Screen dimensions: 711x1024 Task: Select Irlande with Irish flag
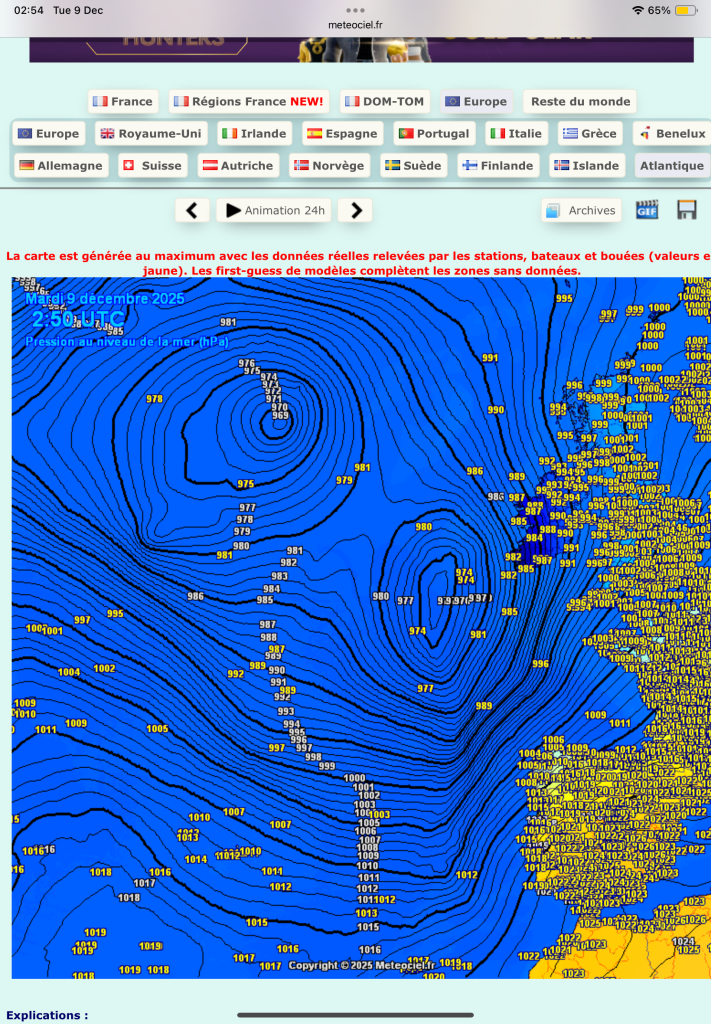(255, 133)
